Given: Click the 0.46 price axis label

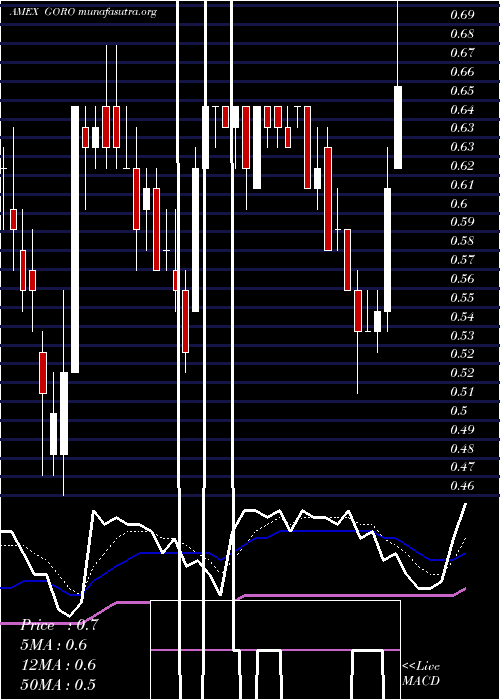Looking at the screenshot, I should click(x=462, y=486).
